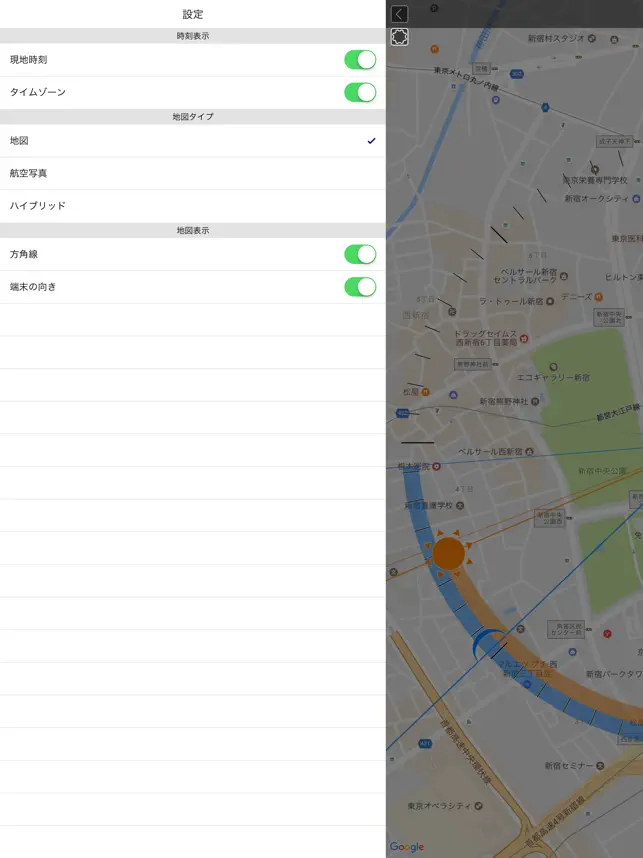
Task: Tap デニーズ restaurant marker
Action: [x=599, y=297]
